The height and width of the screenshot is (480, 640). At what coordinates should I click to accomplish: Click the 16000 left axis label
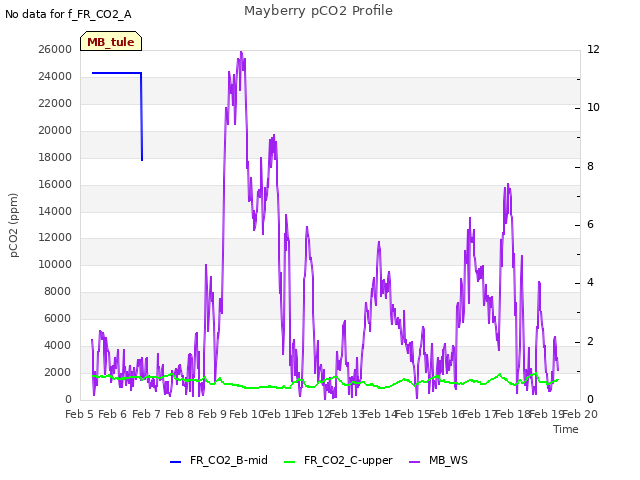(x=55, y=184)
